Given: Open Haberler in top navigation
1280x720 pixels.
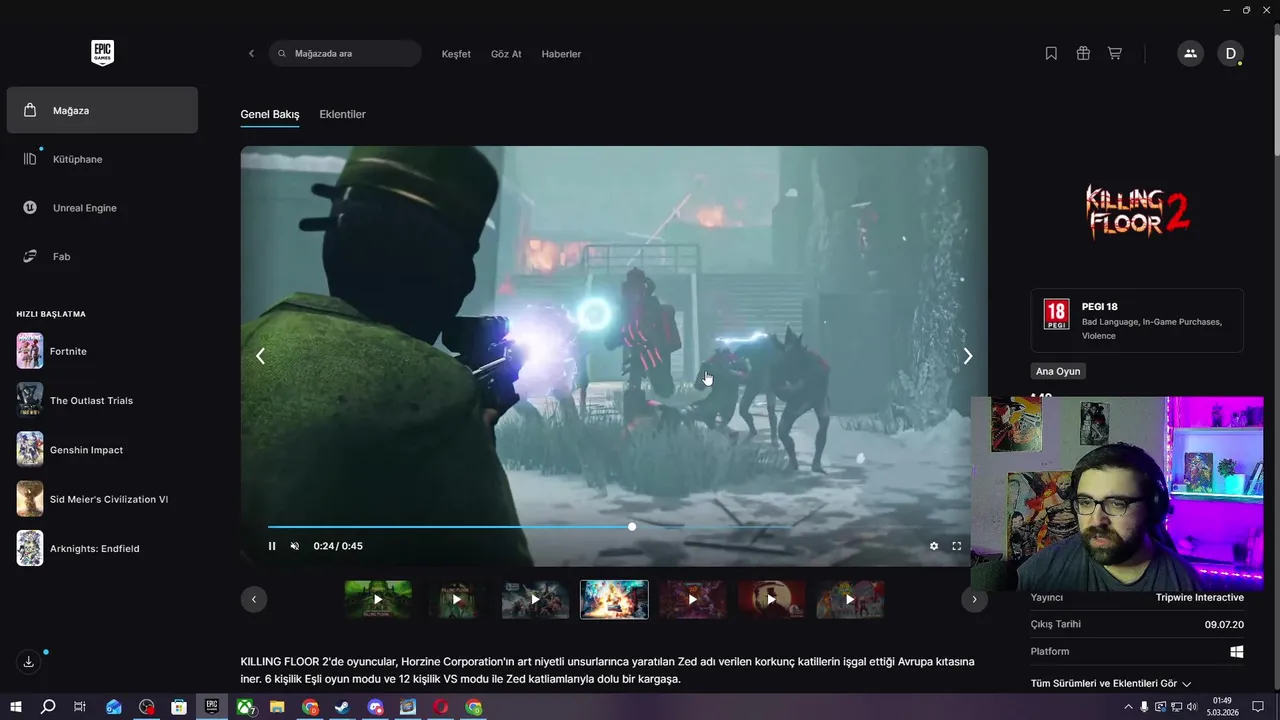Looking at the screenshot, I should [x=561, y=54].
